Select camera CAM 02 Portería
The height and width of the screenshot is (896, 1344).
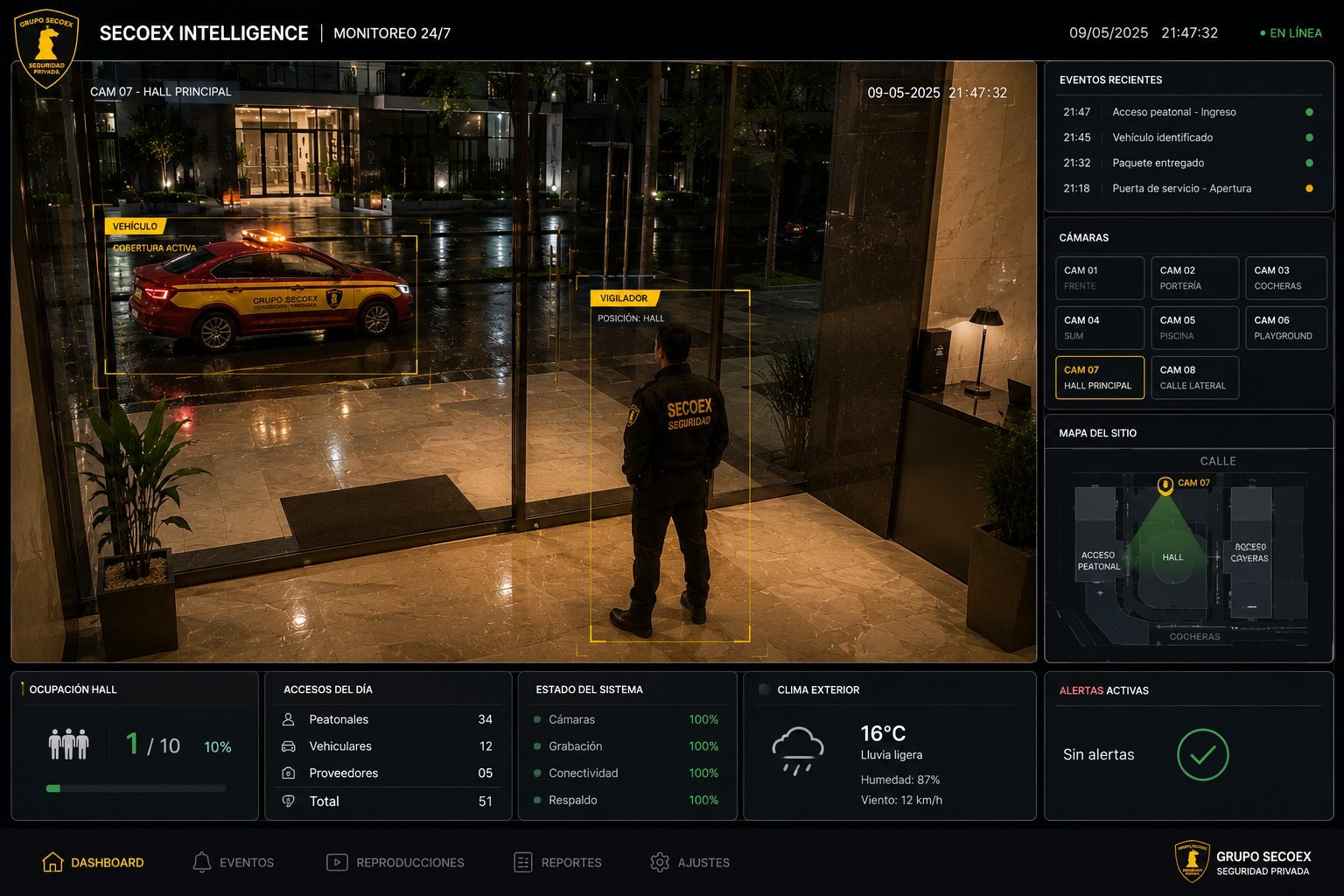[x=1195, y=278]
